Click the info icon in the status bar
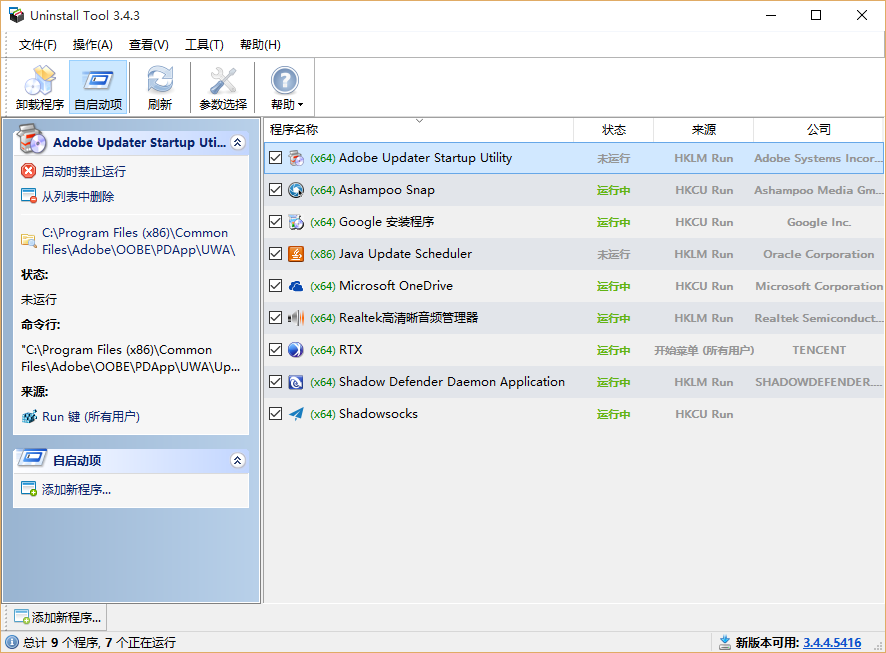The height and width of the screenshot is (653, 886). click(x=12, y=642)
